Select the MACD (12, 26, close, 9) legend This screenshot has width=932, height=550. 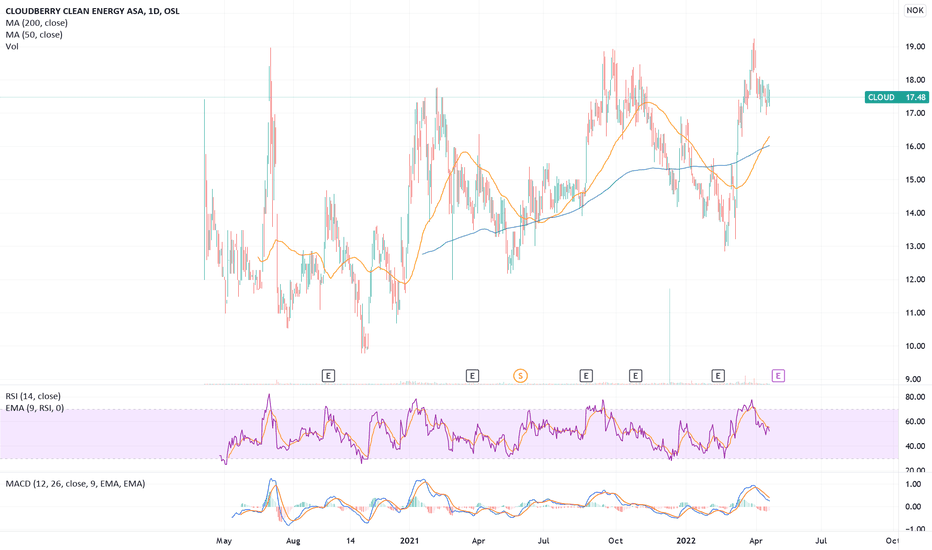(75, 483)
